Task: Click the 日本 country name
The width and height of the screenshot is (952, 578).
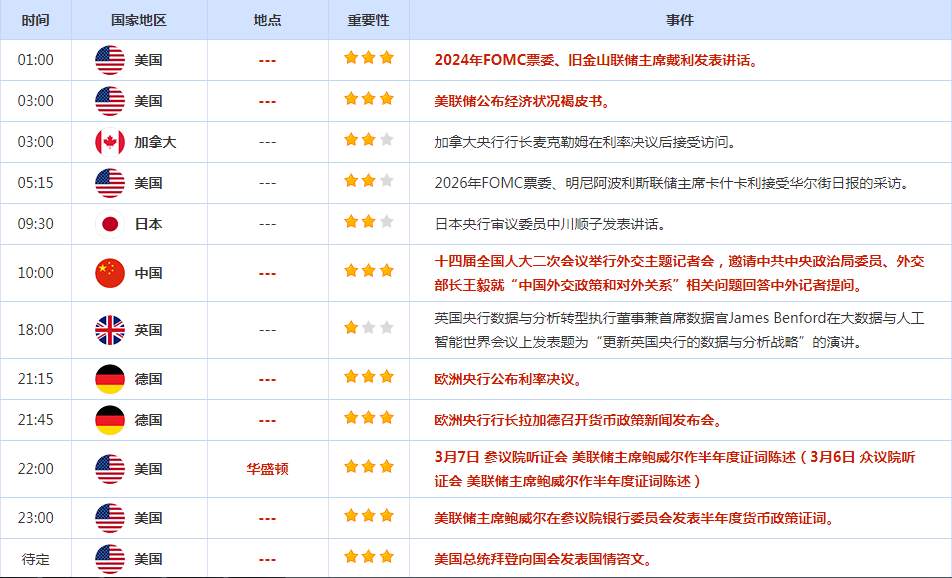Action: coord(148,224)
